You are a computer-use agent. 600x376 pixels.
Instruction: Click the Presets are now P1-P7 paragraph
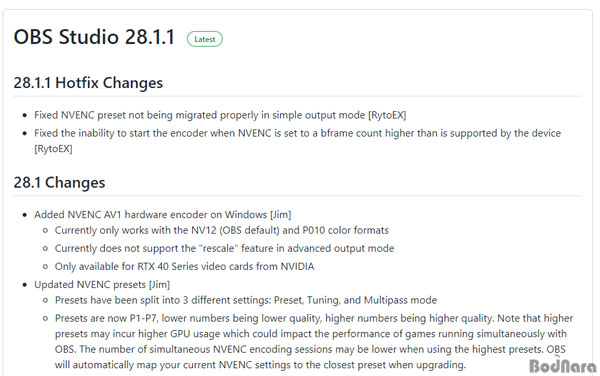pyautogui.click(x=314, y=341)
